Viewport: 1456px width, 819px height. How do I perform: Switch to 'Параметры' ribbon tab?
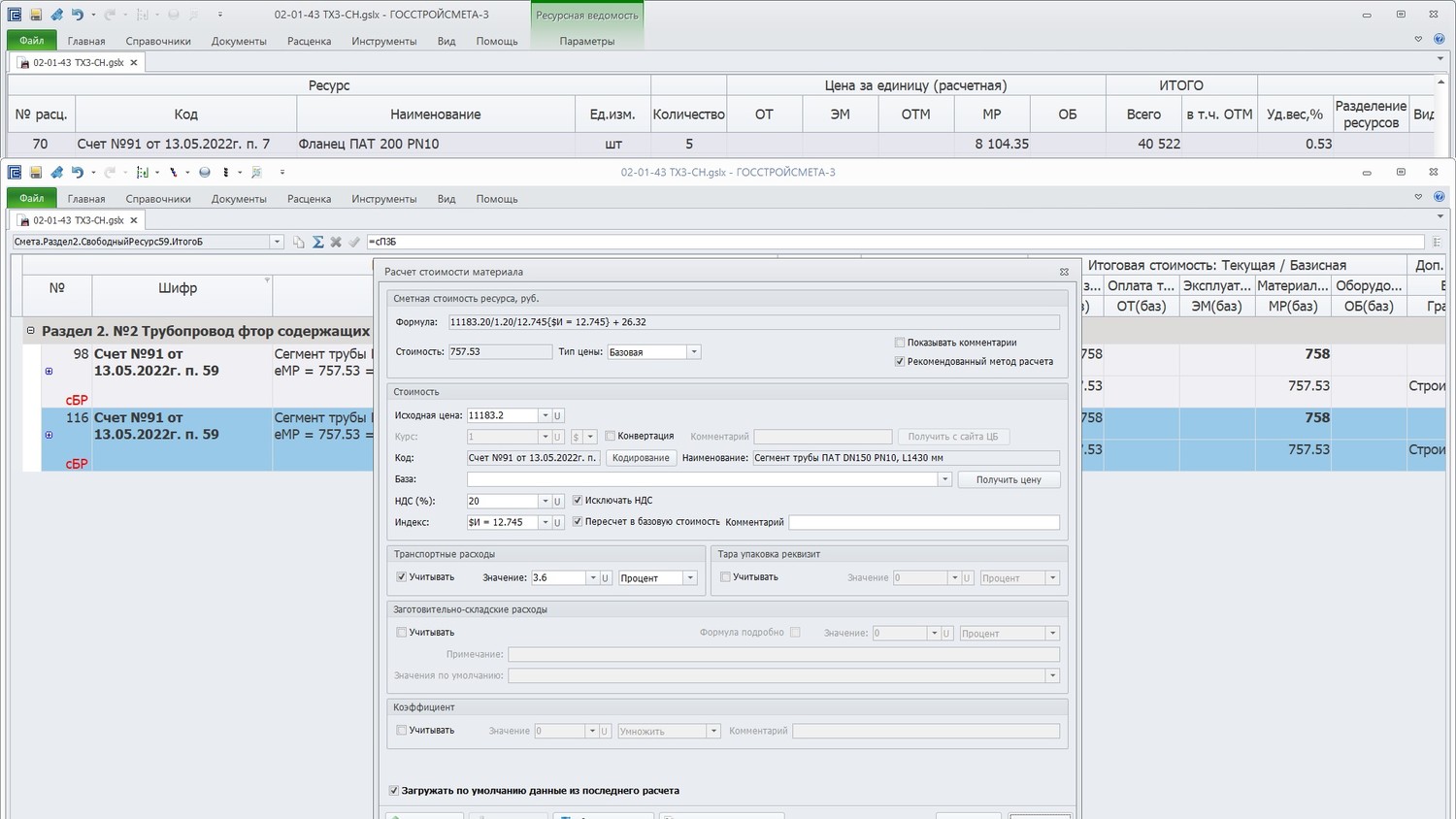586,41
